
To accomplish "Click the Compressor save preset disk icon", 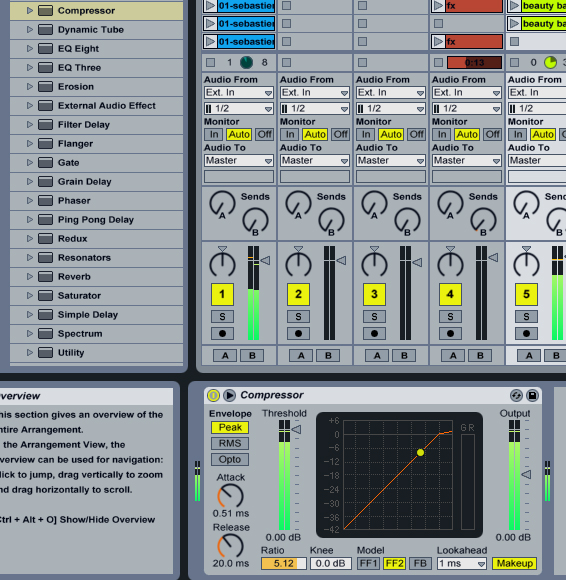I will [x=532, y=395].
